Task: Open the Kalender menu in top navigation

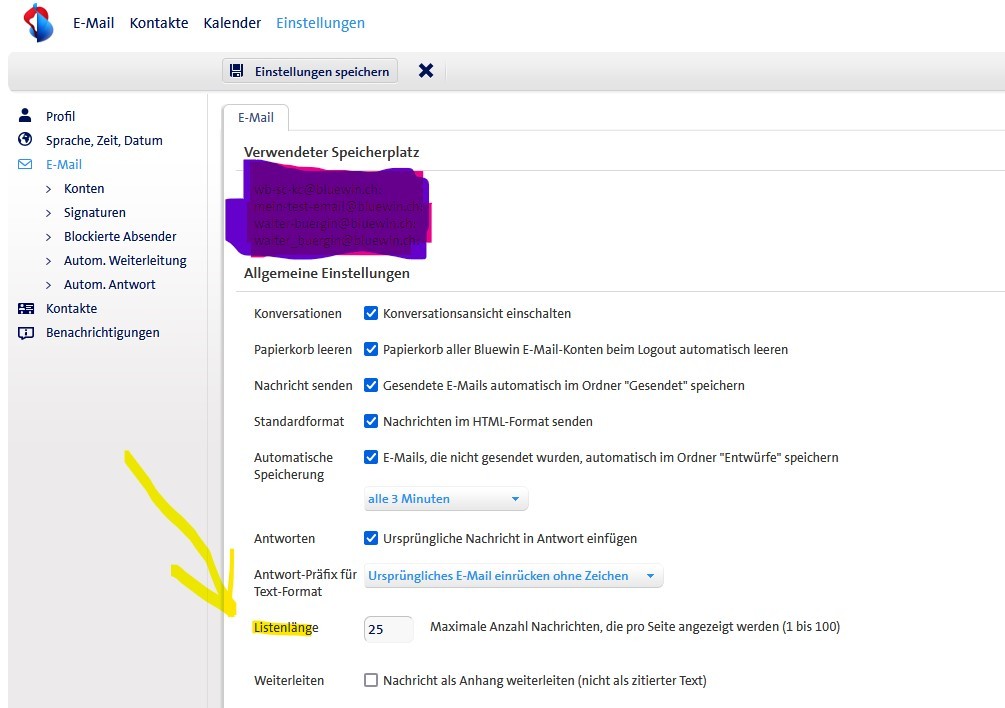Action: click(x=232, y=23)
